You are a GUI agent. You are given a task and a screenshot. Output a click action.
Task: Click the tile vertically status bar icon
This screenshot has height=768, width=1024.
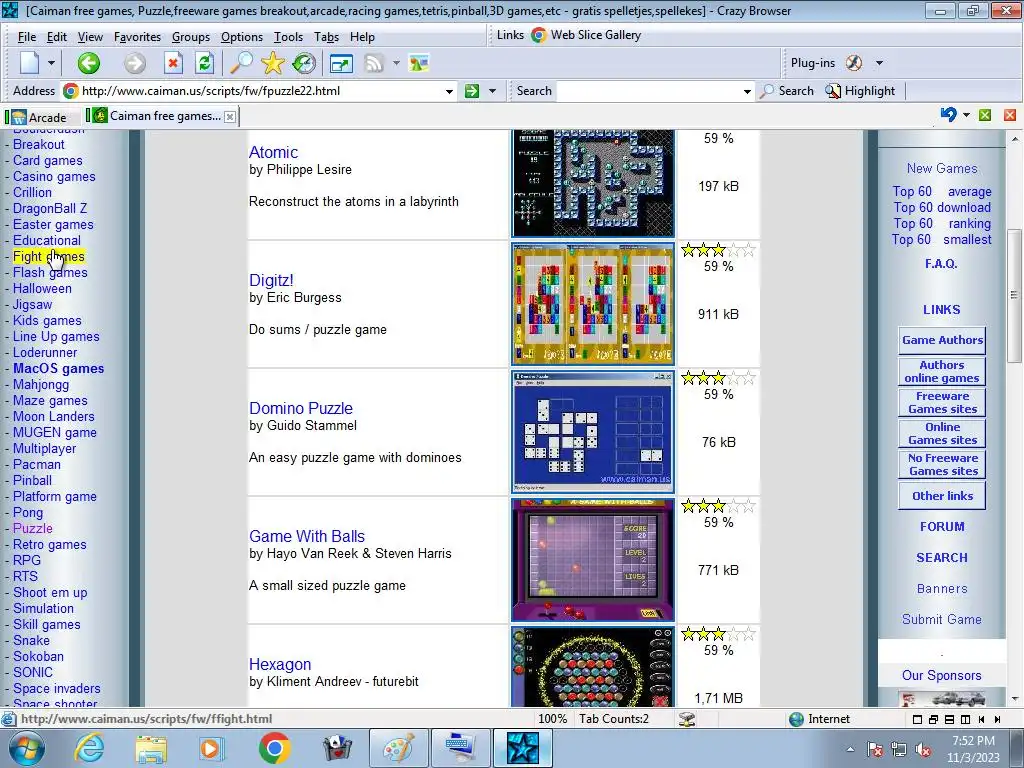(965, 720)
